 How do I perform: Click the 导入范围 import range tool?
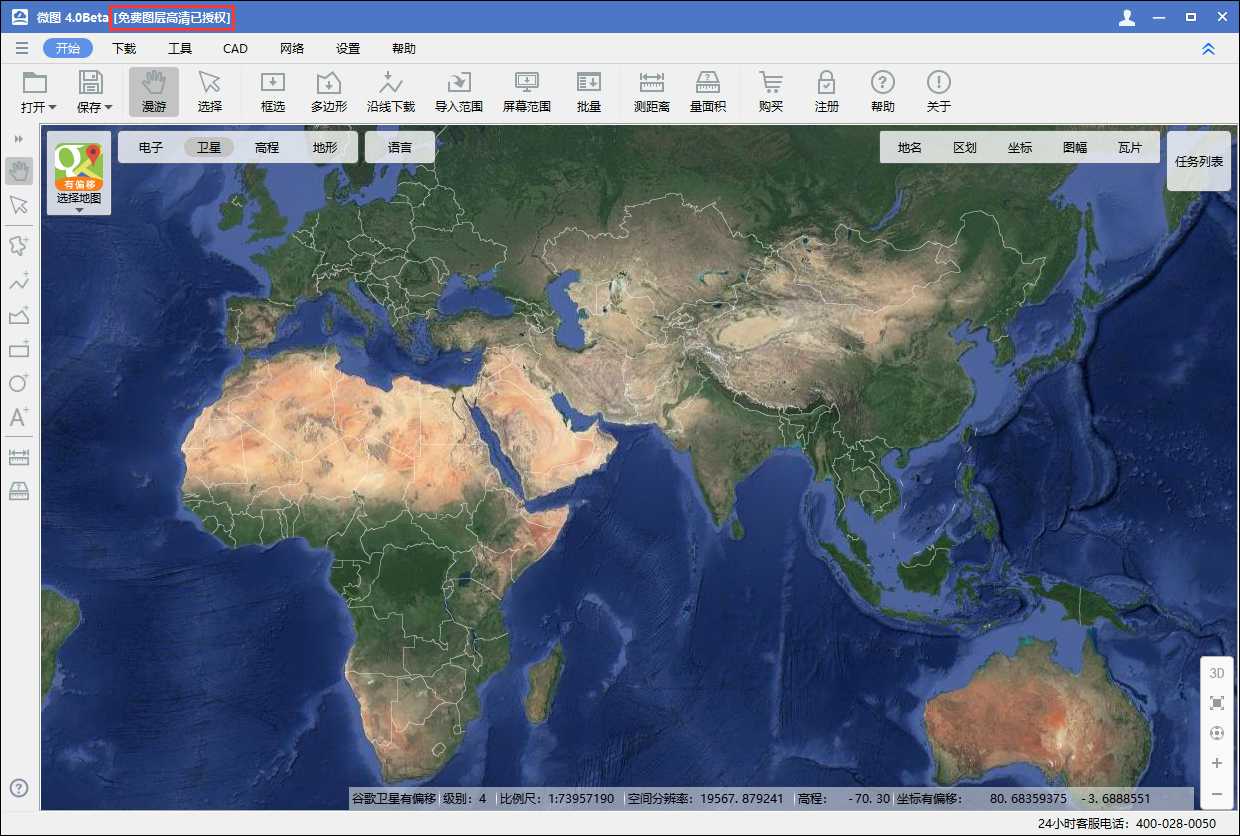(459, 91)
